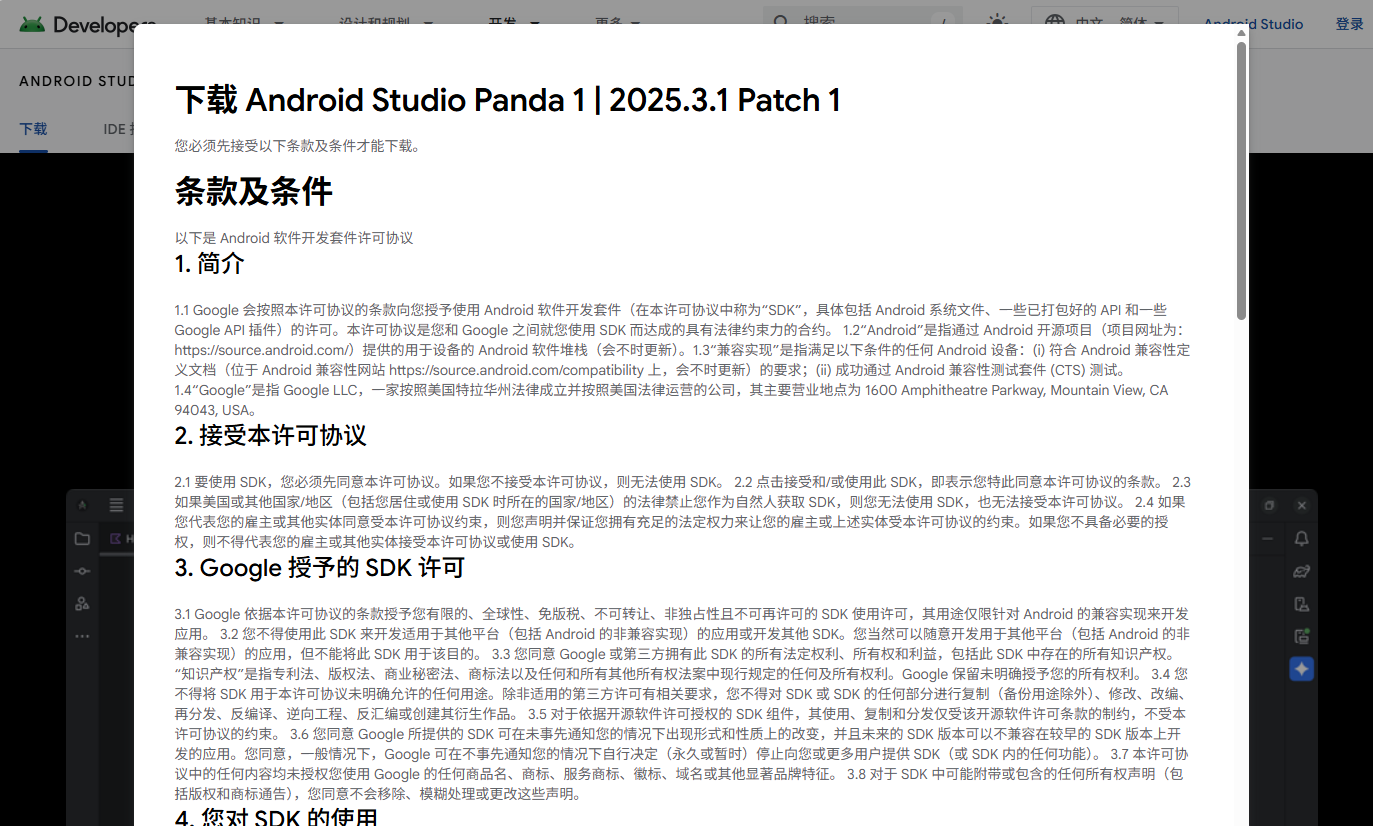Click the blue Gemini sparkle icon
Image resolution: width=1373 pixels, height=826 pixels.
(1301, 669)
